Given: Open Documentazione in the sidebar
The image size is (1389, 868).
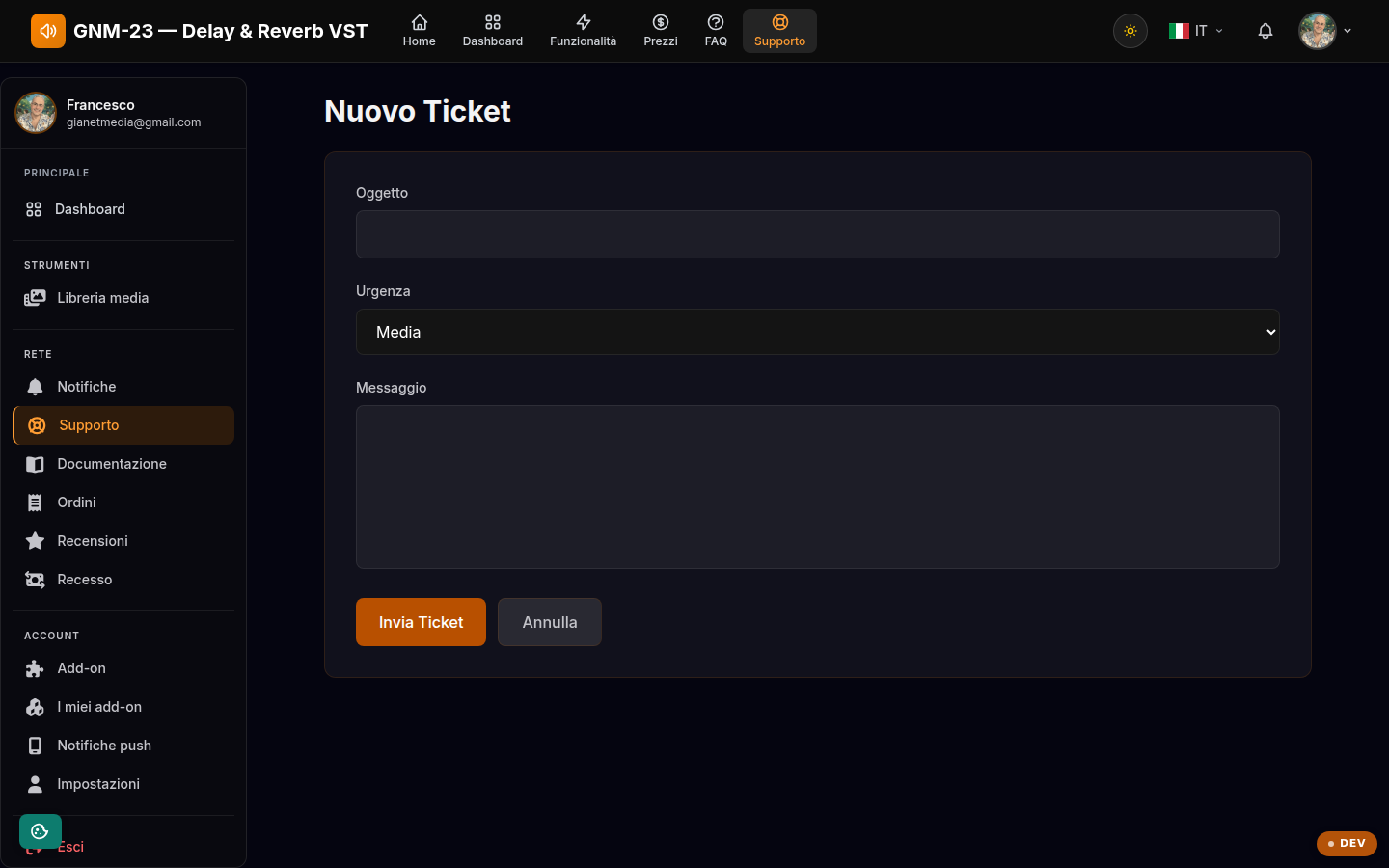Looking at the screenshot, I should coord(123,464).
